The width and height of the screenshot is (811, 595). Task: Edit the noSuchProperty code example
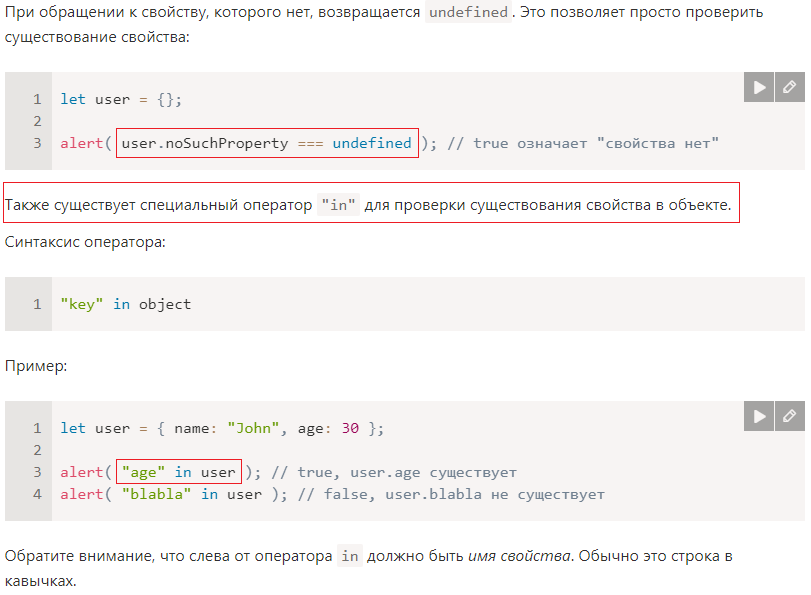click(790, 87)
